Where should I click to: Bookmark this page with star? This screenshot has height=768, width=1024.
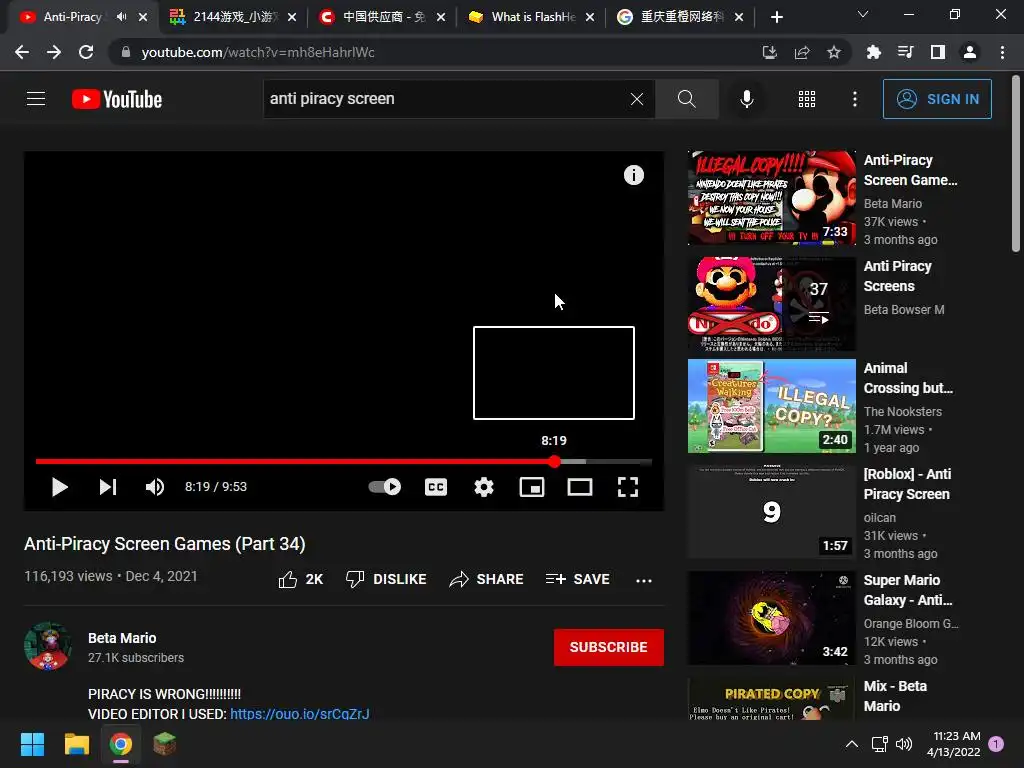coord(834,52)
